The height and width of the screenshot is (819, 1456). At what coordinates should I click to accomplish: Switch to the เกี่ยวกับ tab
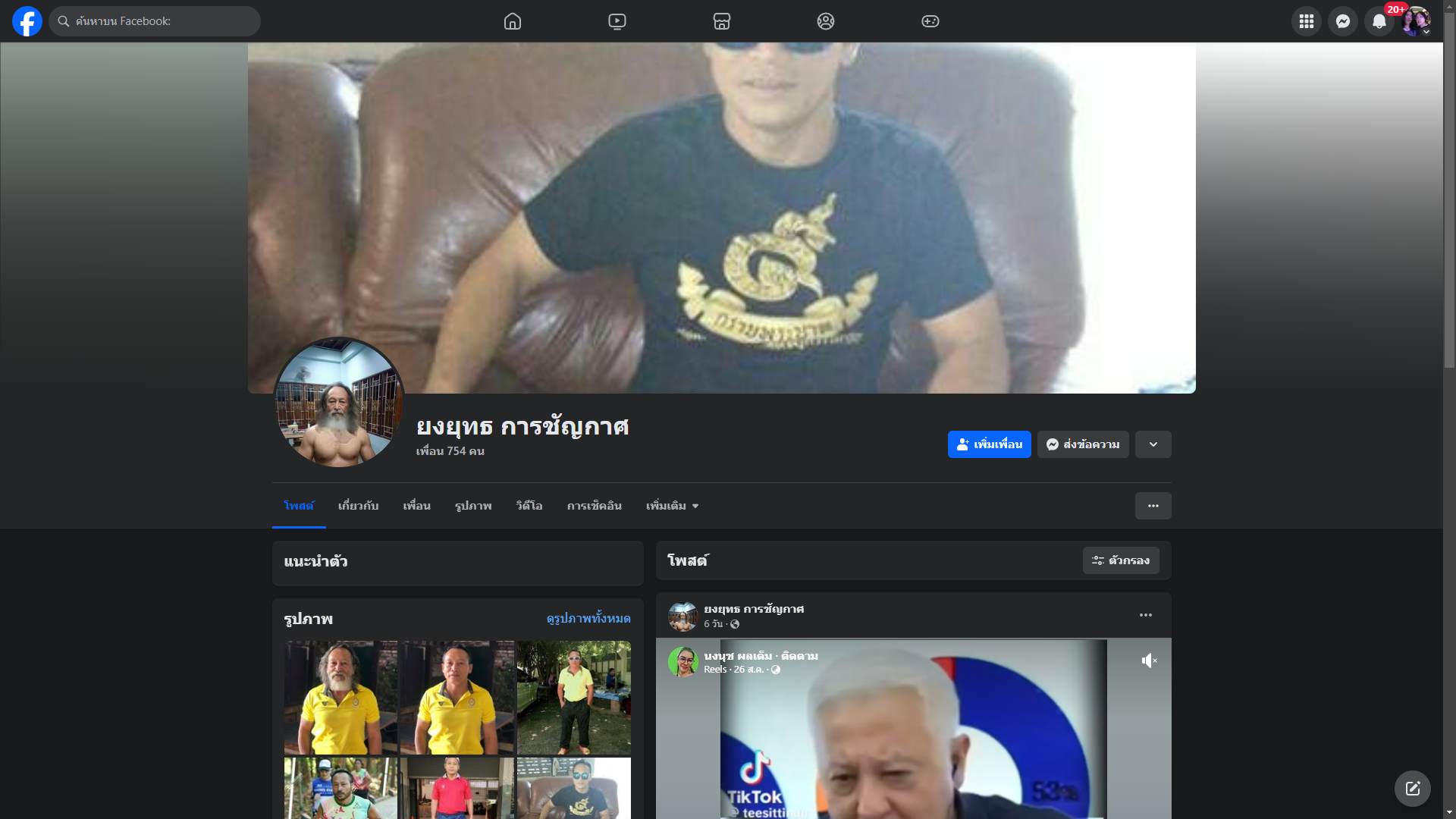tap(358, 506)
